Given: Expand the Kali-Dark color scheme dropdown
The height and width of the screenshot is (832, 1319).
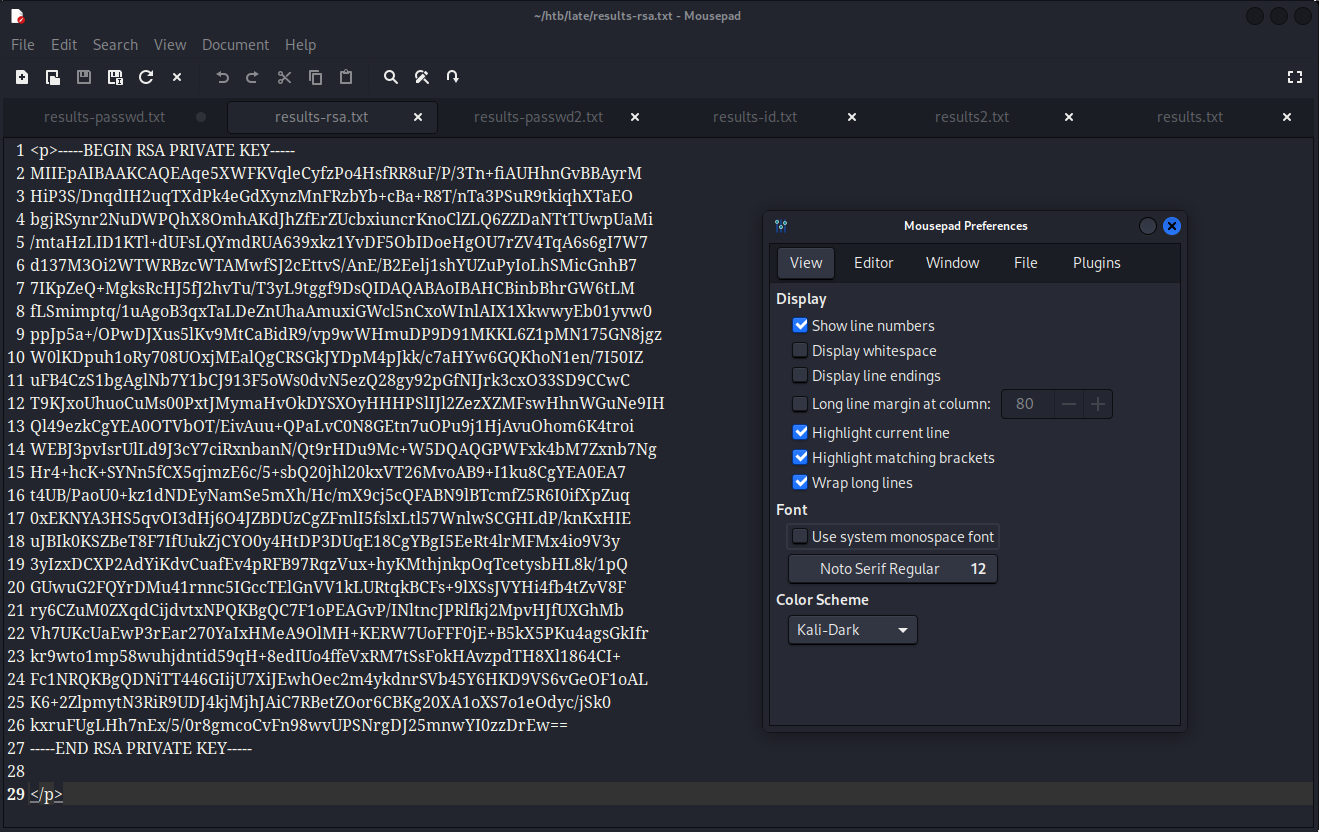Looking at the screenshot, I should [x=852, y=630].
